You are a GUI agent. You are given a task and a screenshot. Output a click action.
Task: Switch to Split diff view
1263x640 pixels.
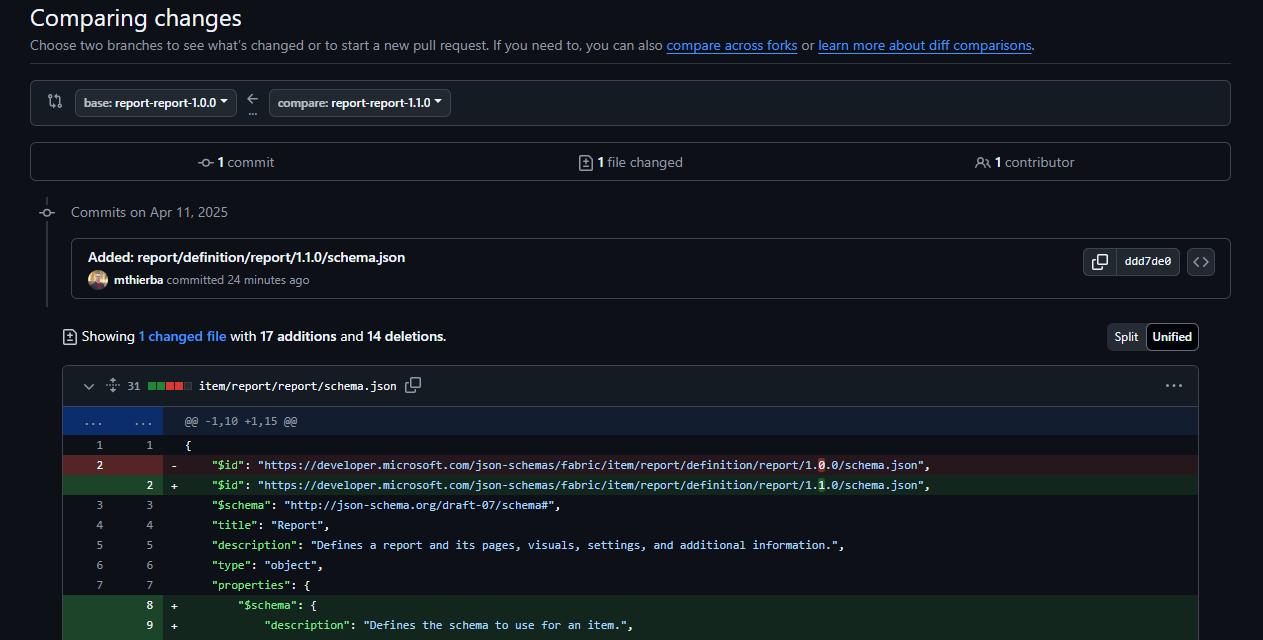pos(1126,337)
